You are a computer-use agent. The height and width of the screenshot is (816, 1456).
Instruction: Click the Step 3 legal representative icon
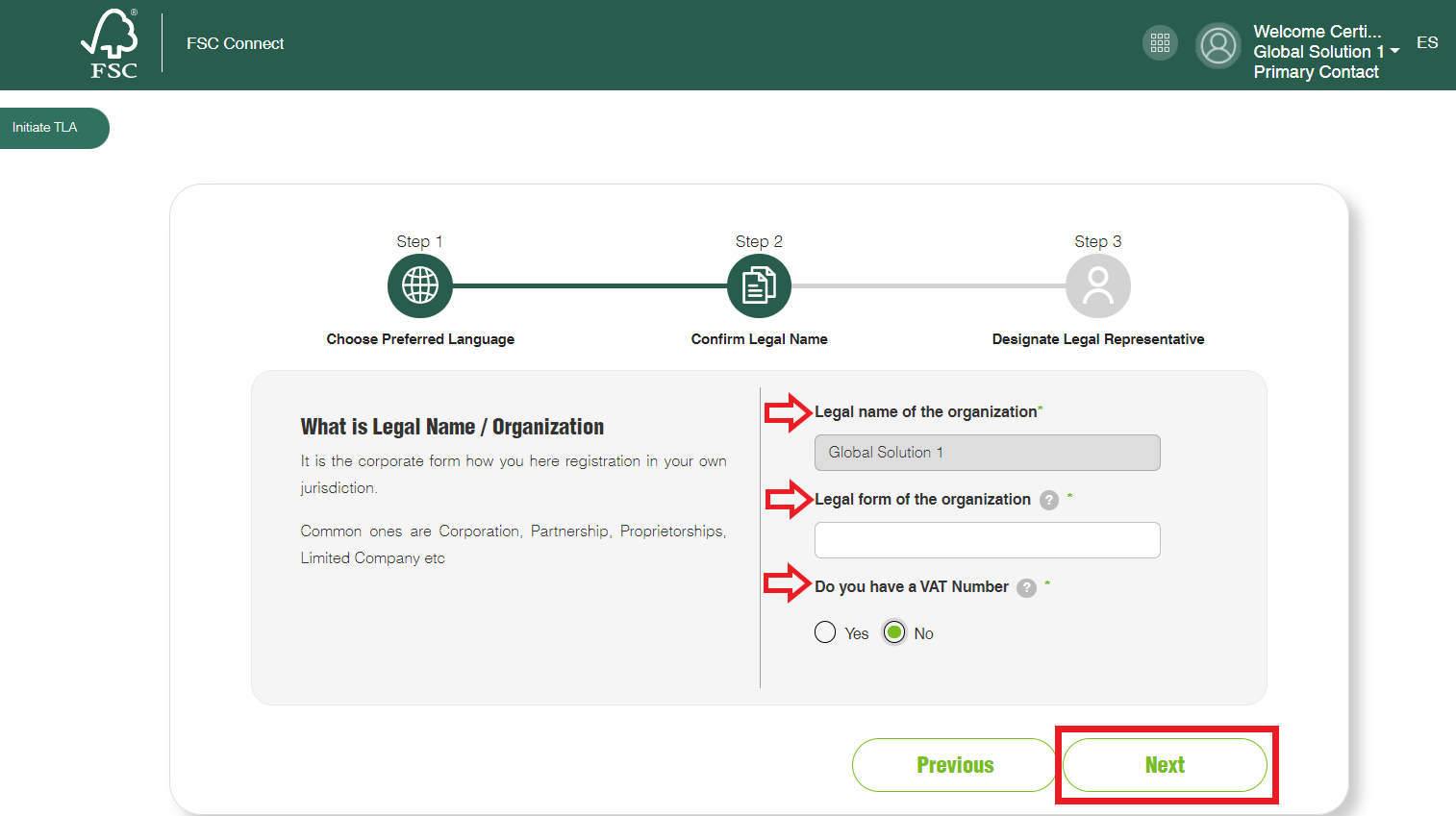coord(1097,285)
